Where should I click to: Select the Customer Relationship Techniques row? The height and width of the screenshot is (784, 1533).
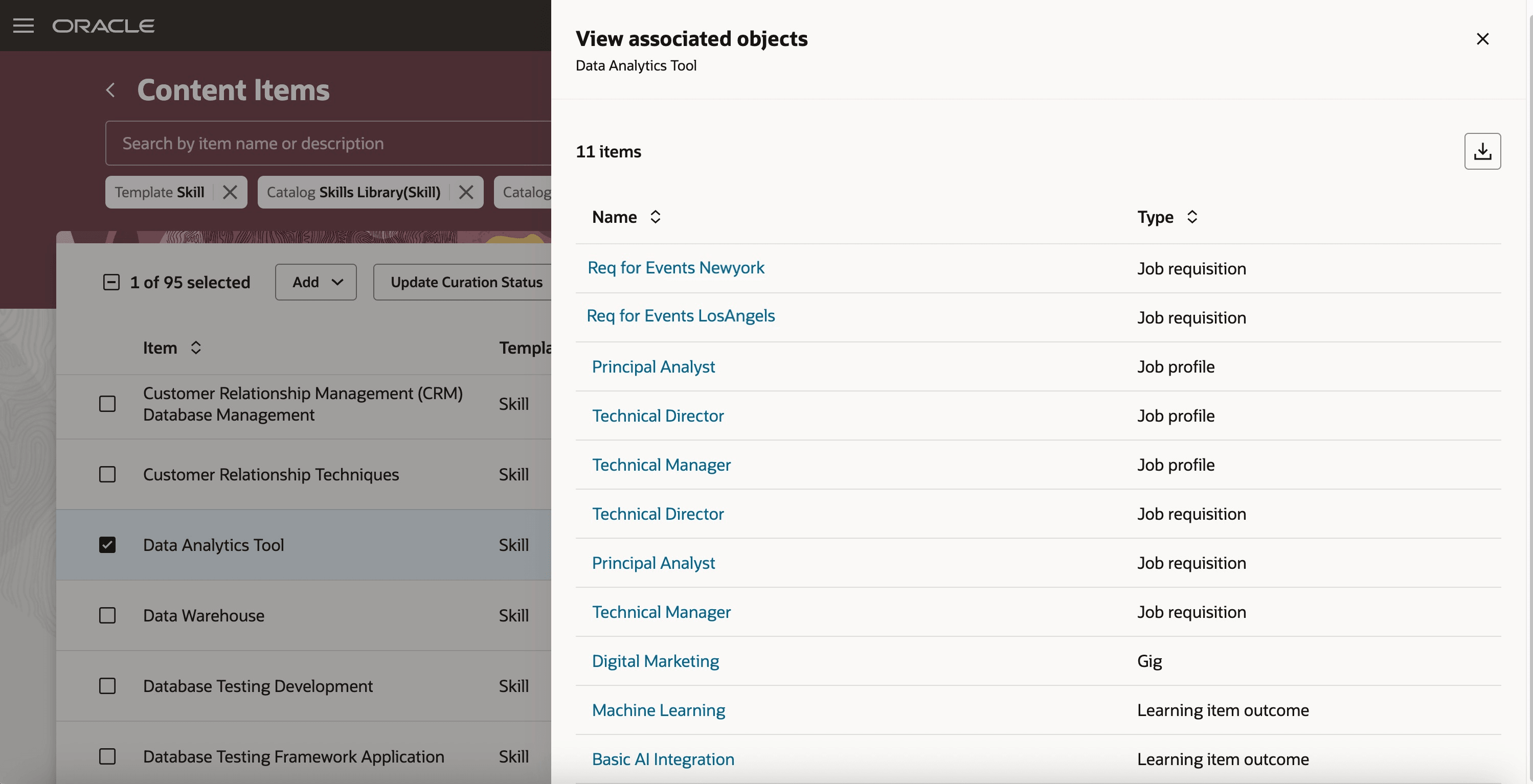[x=271, y=474]
